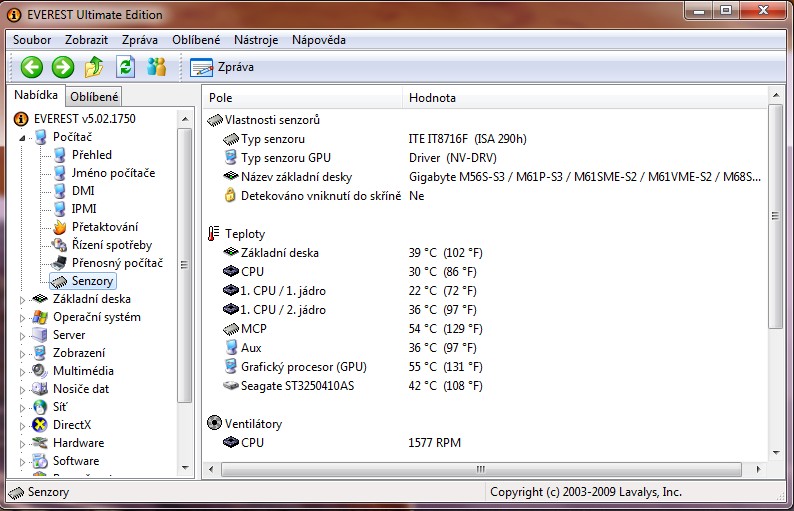Click the Přenosný počítač laptop icon
Viewport: 794px width, 511px height.
[59, 263]
